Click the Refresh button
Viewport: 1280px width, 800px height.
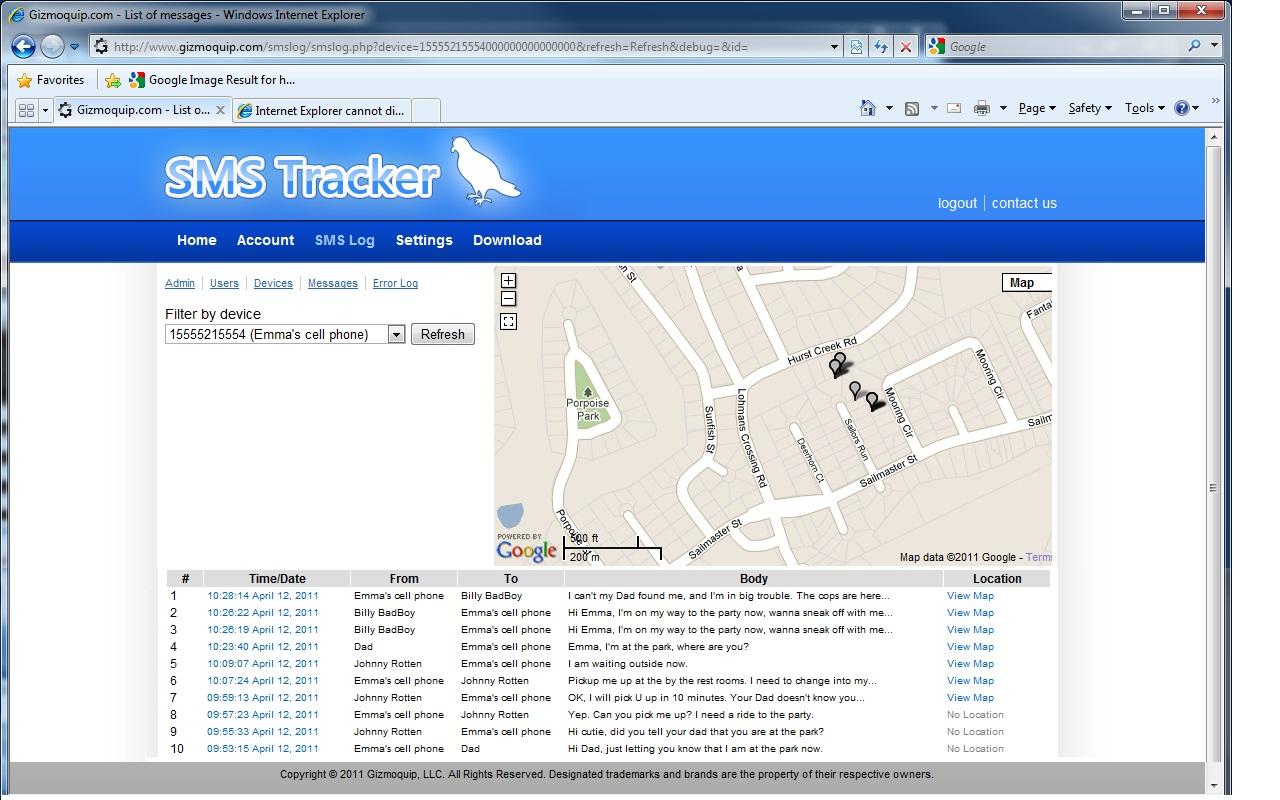pyautogui.click(x=442, y=334)
